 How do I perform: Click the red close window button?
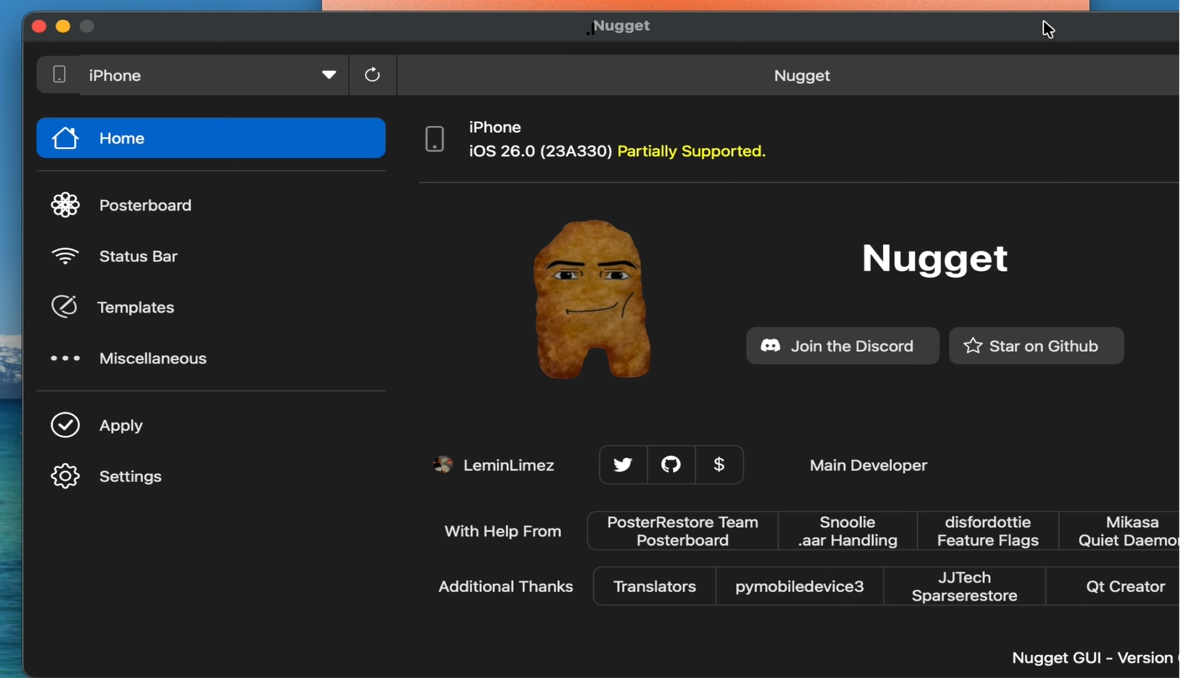(x=39, y=26)
